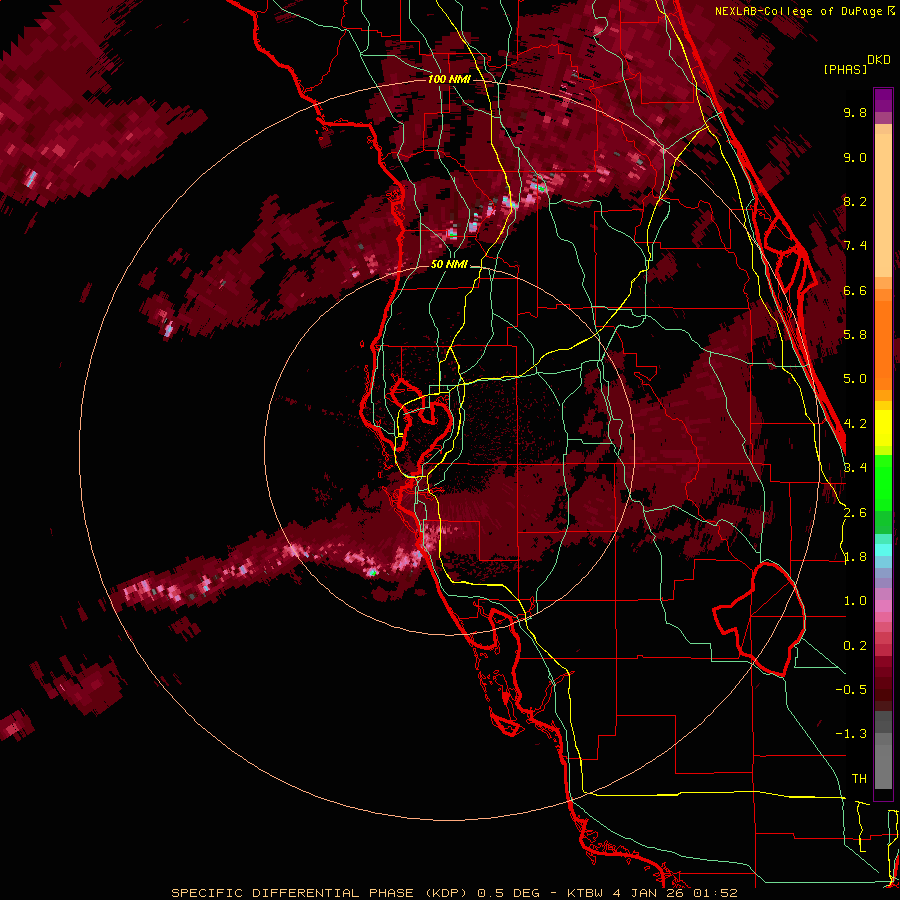
Task: Pick the bright green segment near 3.4
Action: (883, 482)
